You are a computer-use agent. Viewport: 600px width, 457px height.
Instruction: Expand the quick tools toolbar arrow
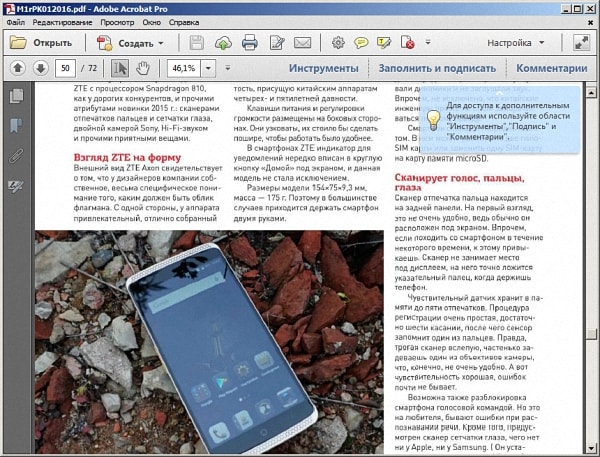(428, 42)
